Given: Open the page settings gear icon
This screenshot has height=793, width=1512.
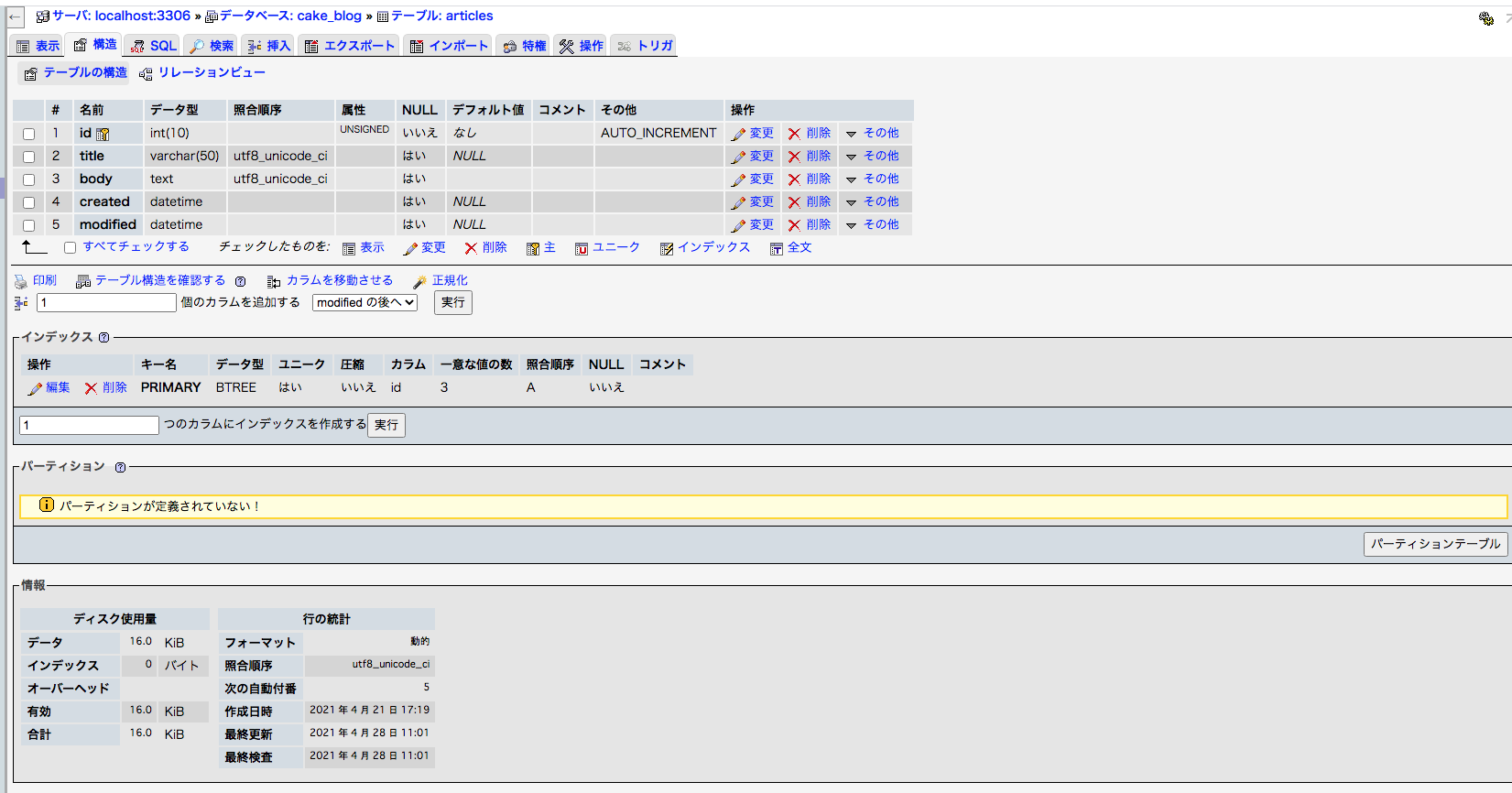Looking at the screenshot, I should (x=1485, y=17).
